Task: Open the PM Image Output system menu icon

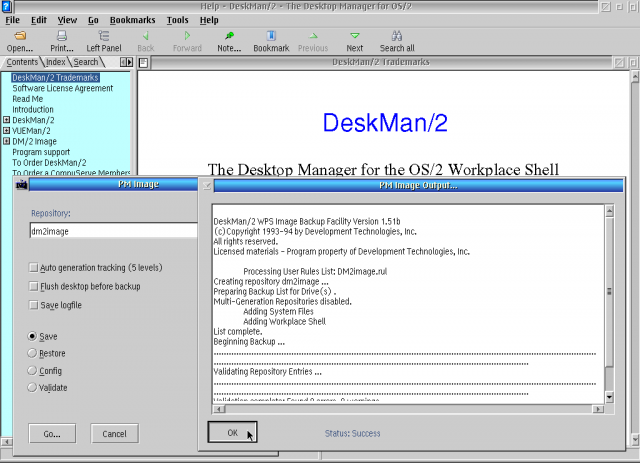Action: (207, 186)
